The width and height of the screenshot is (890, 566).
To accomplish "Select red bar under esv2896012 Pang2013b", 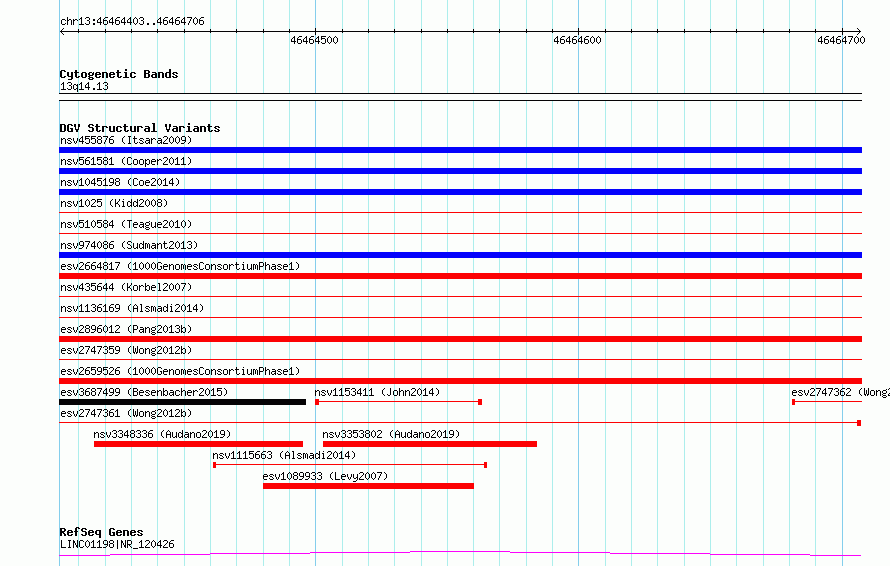I will pos(460,339).
